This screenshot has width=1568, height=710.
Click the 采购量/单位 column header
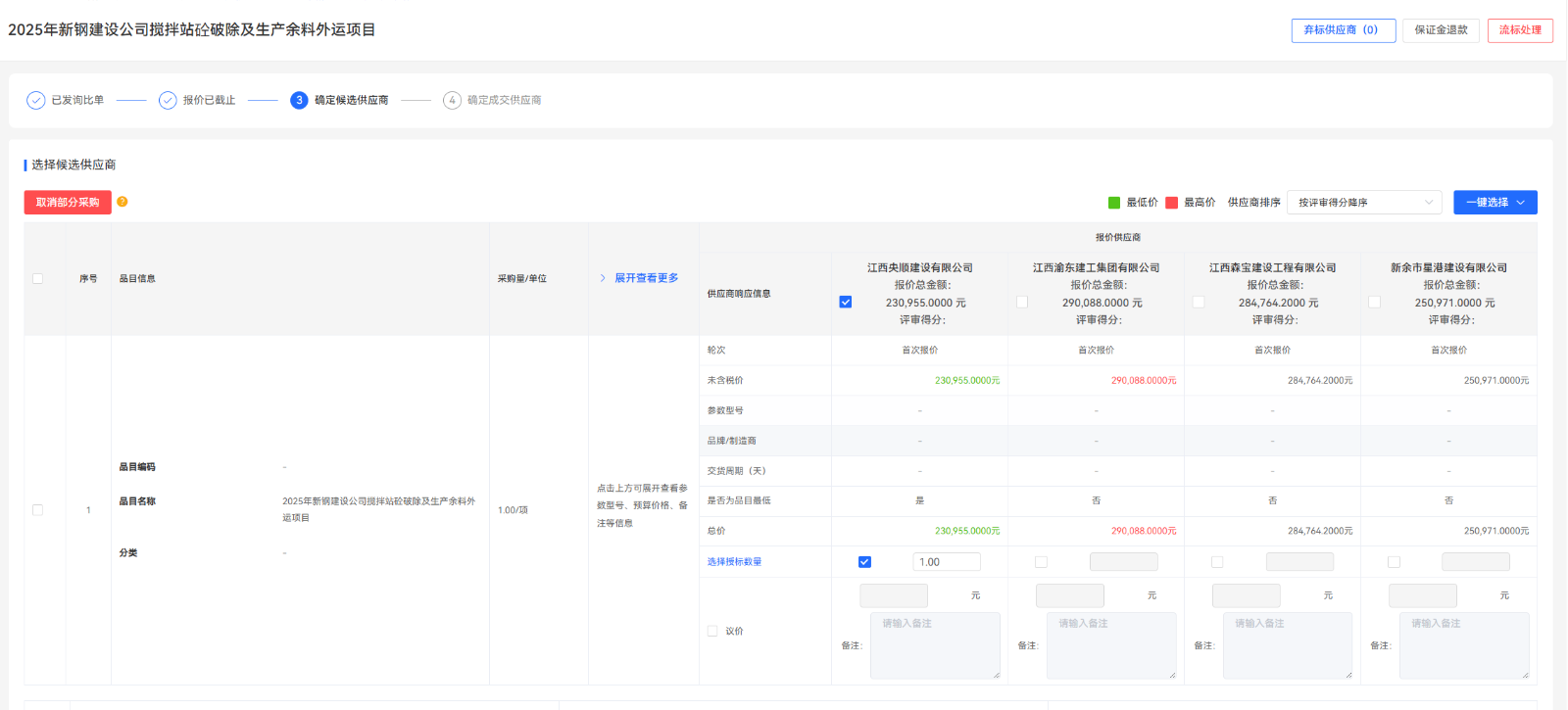click(521, 278)
